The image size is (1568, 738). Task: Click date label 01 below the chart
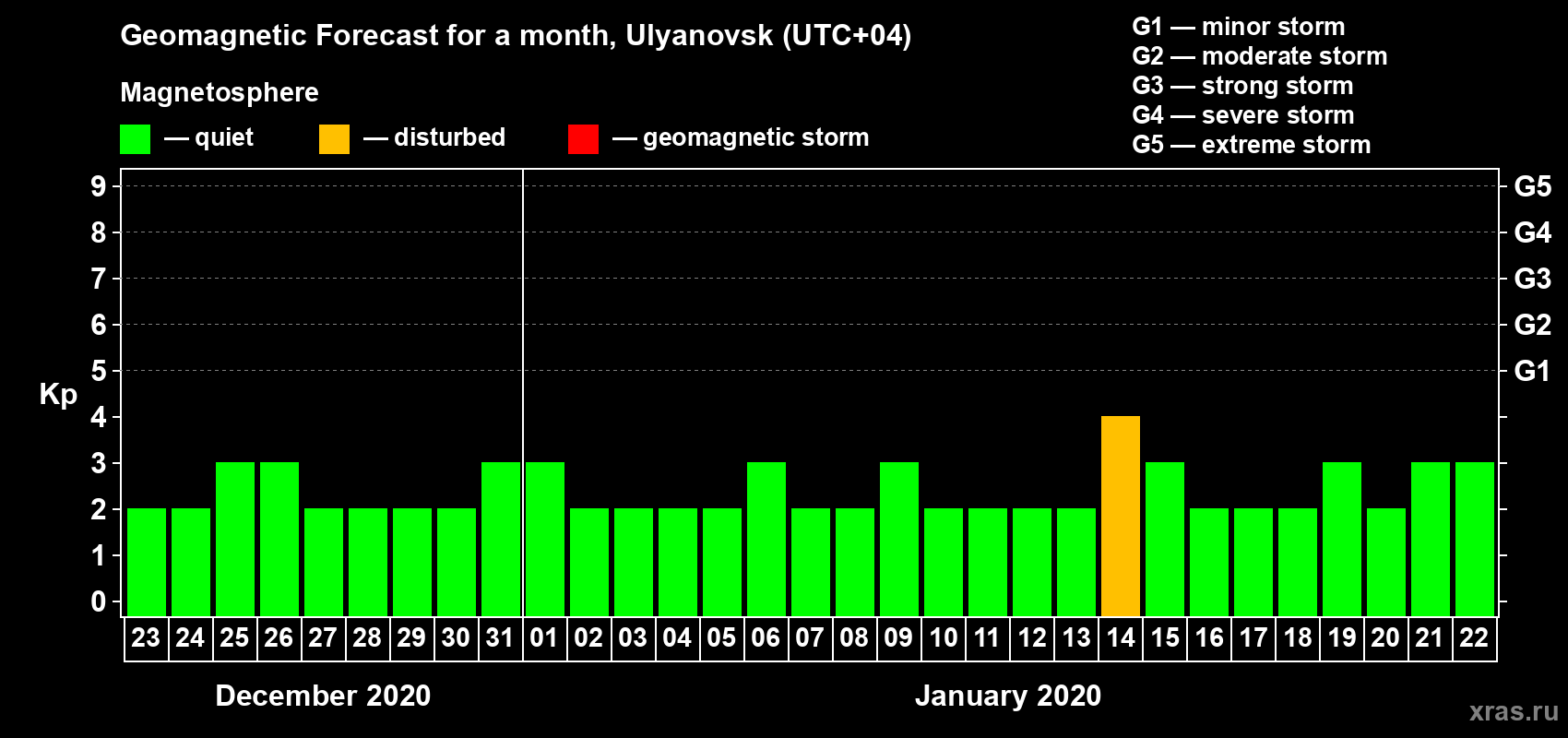coord(544,638)
